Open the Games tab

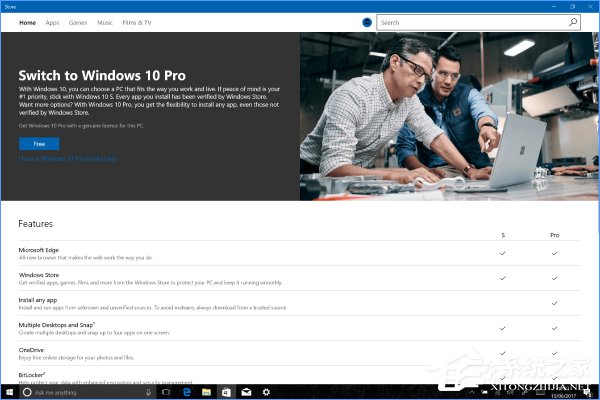pyautogui.click(x=78, y=21)
